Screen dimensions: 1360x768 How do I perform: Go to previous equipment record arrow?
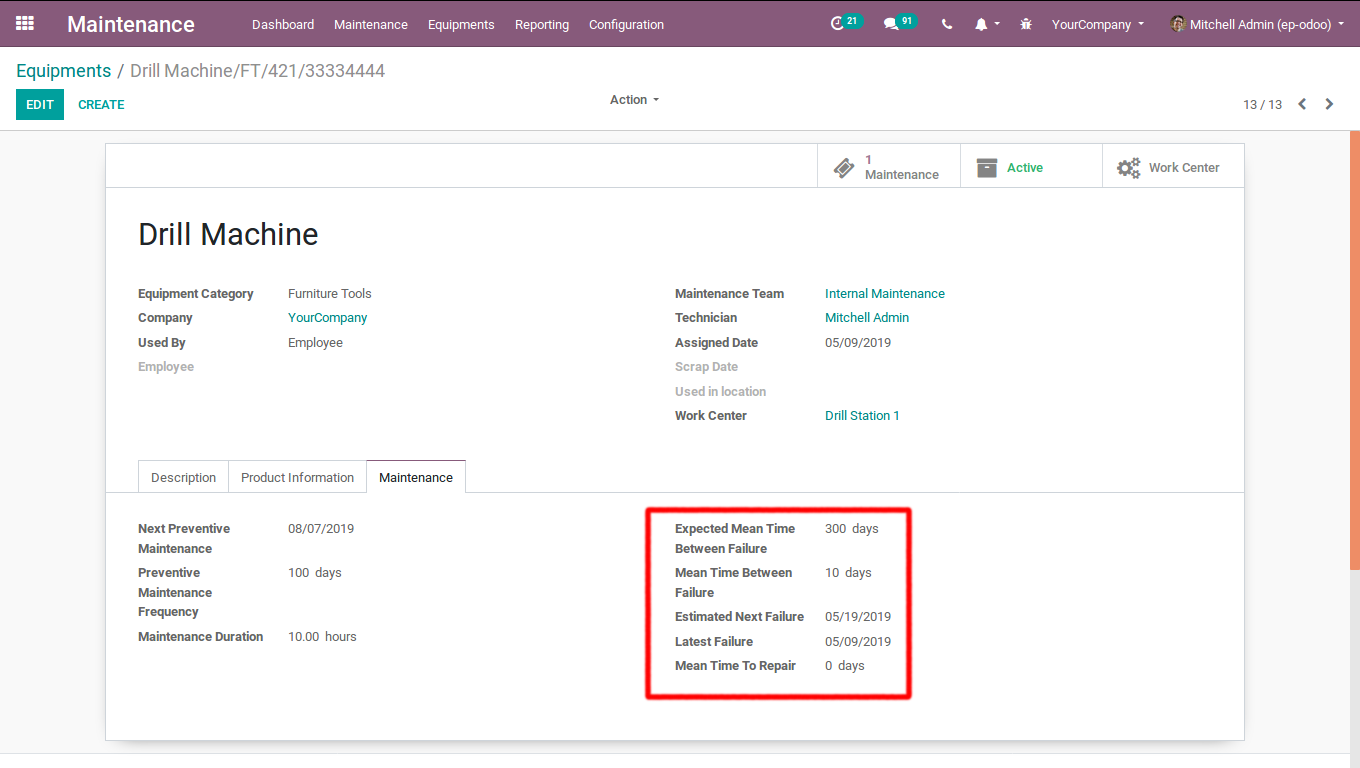(1302, 104)
